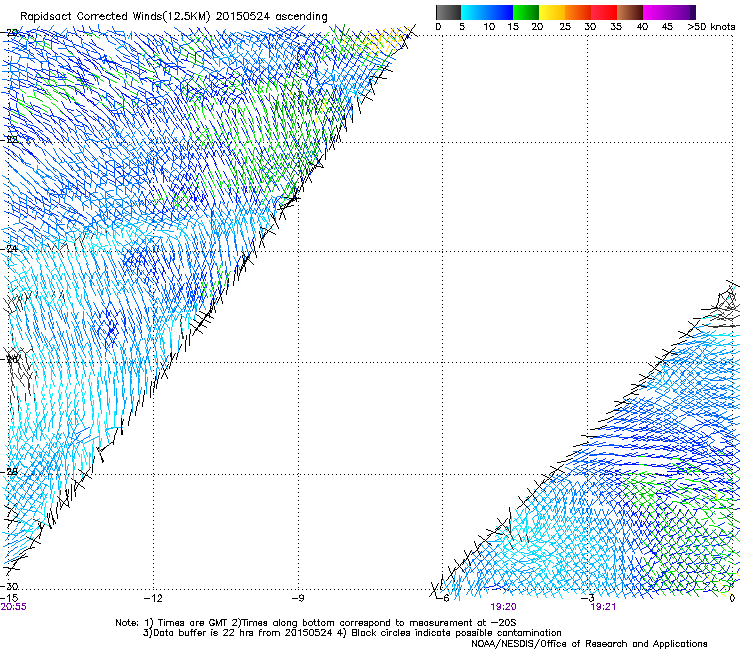The width and height of the screenshot is (740, 650).
Task: Click the '25' legend scale number
Action: point(564,27)
